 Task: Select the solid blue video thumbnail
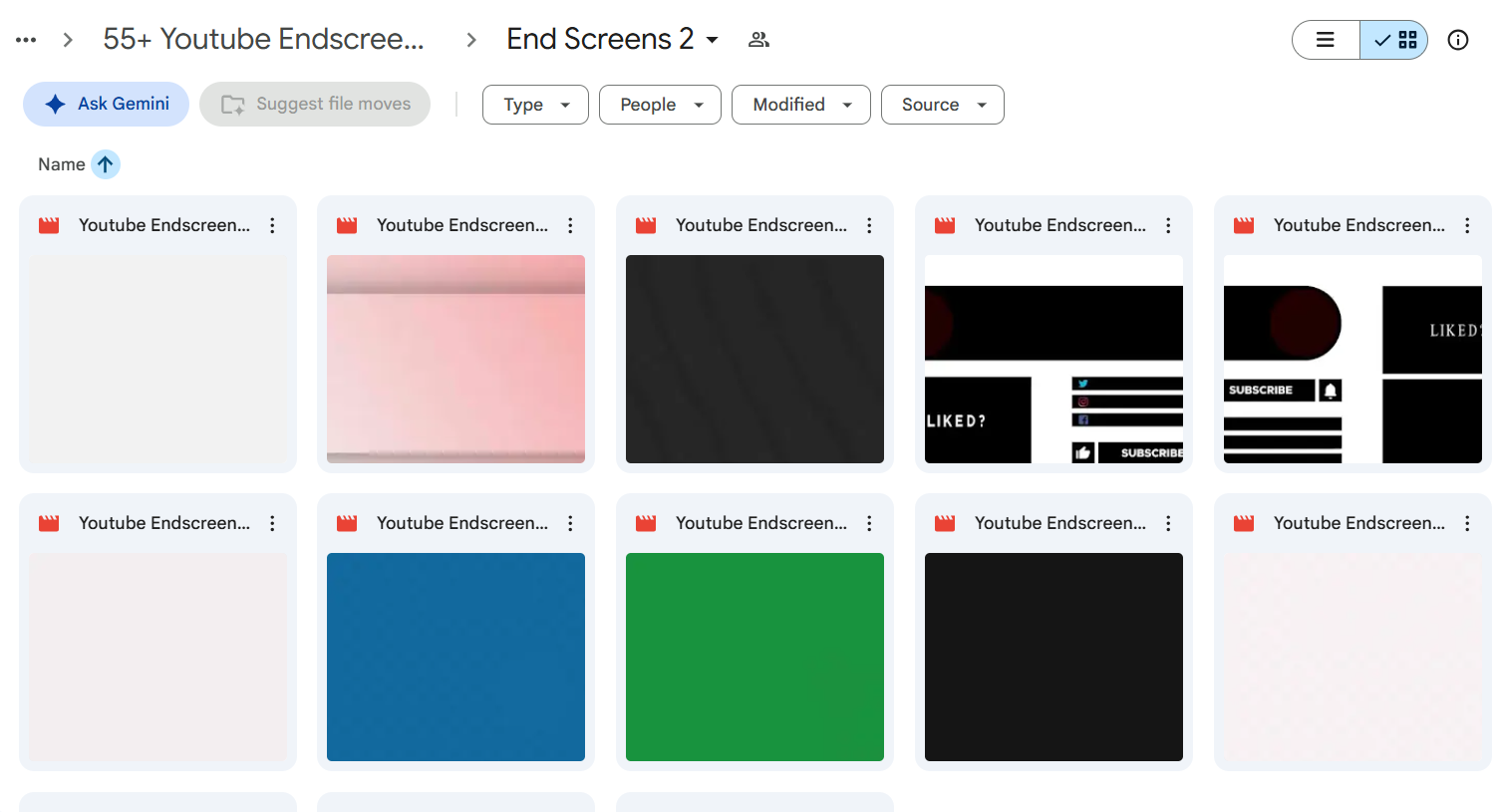click(455, 657)
